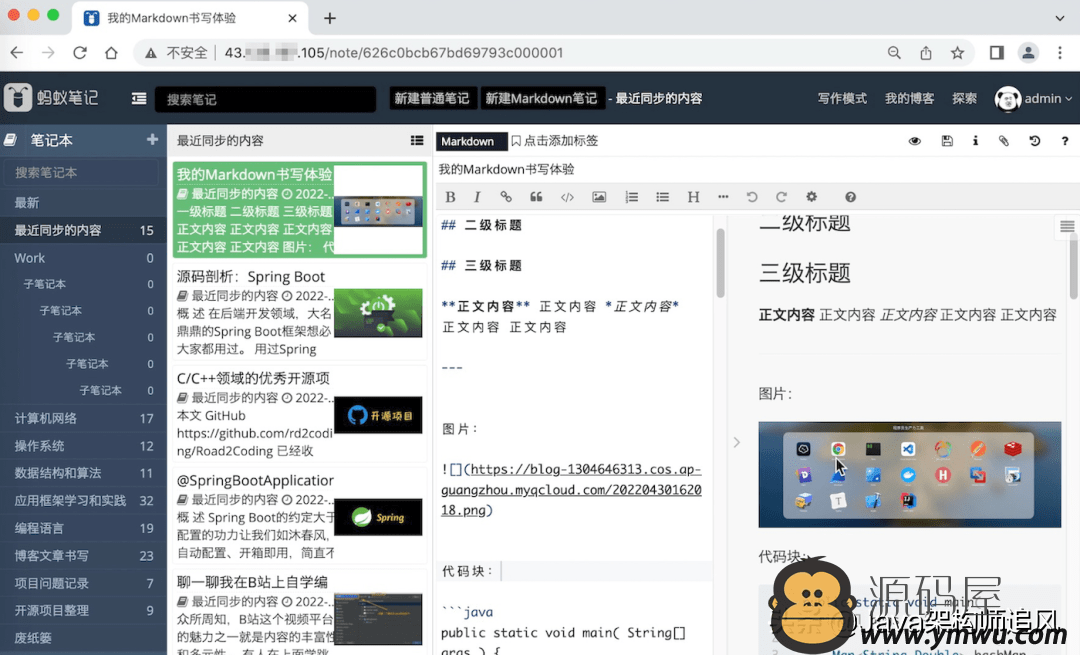Bookmark this page with the star icon
1080x655 pixels.
pos(957,53)
